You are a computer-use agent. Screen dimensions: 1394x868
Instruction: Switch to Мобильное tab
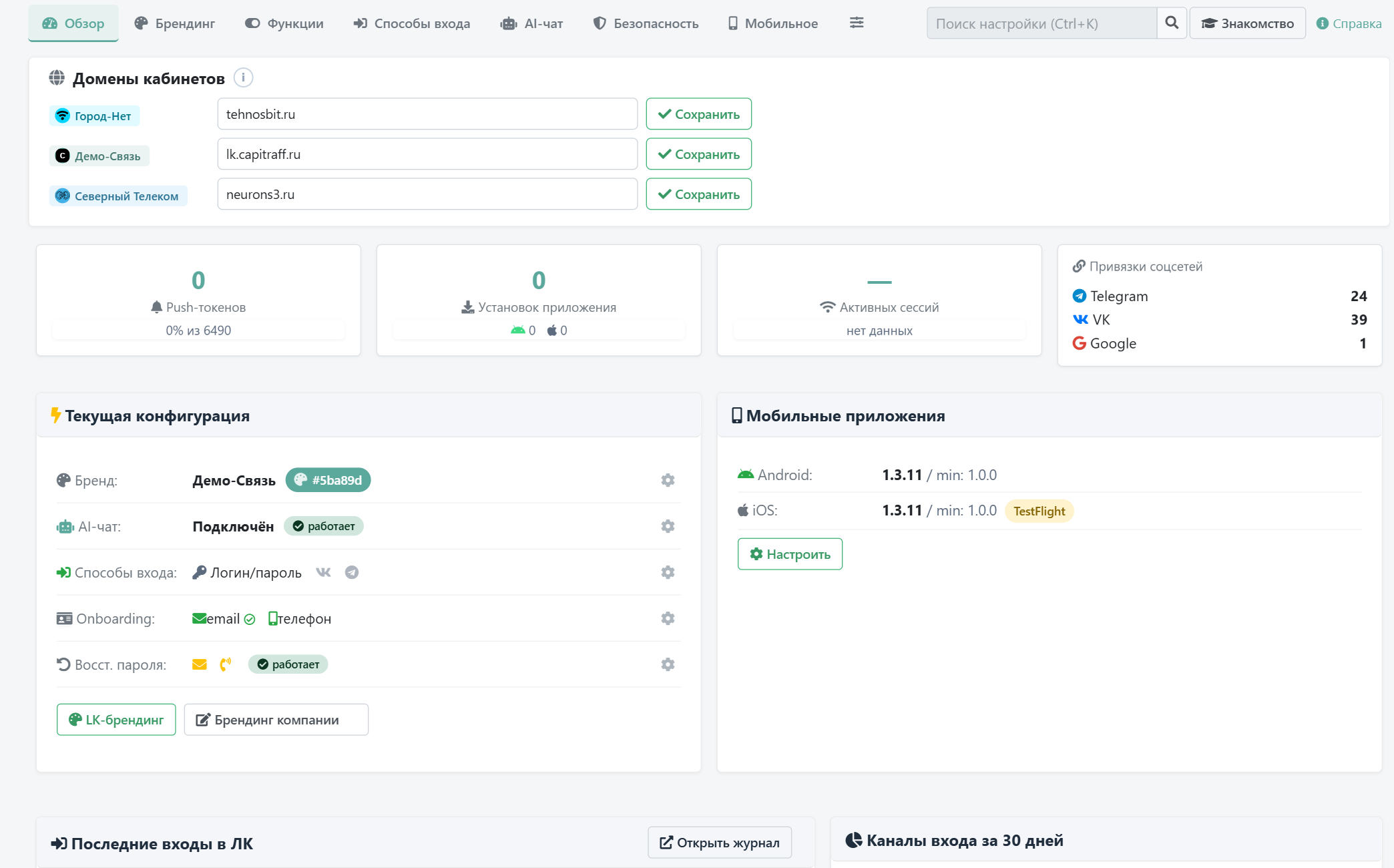point(773,23)
